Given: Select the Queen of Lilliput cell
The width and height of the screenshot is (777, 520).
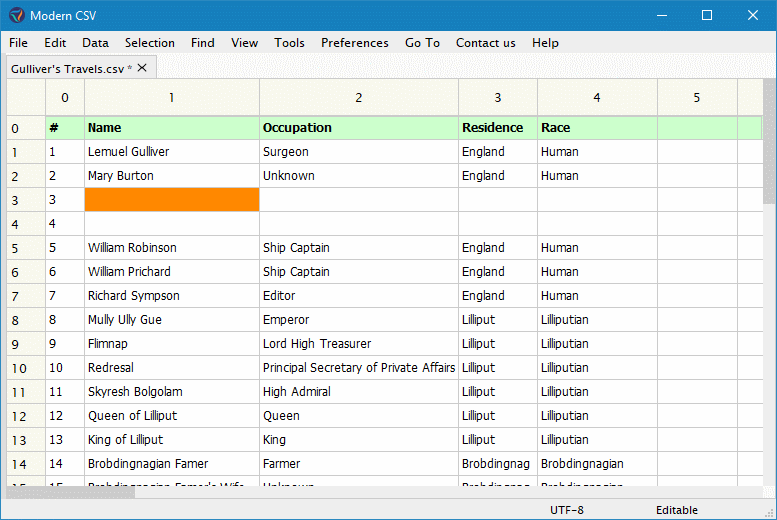Looking at the screenshot, I should coord(171,416).
